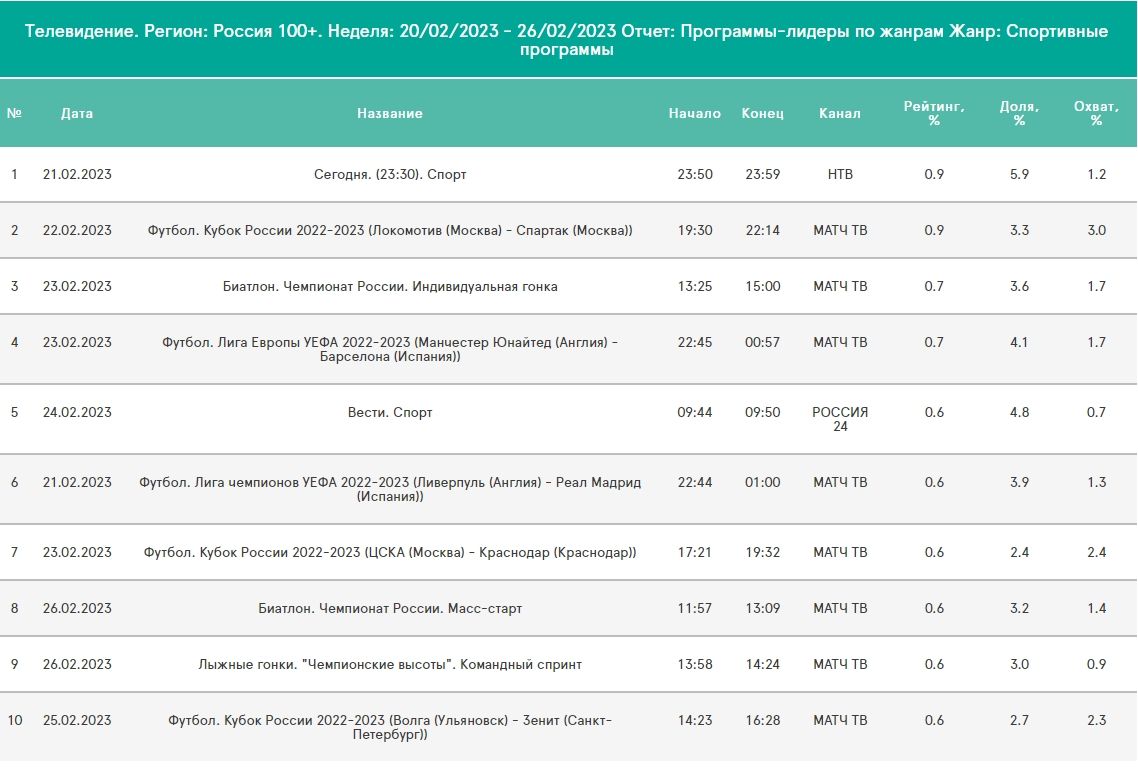This screenshot has height=768, width=1138.
Task: Click the 'Рейтинг, %' column header
Action: tap(934, 113)
